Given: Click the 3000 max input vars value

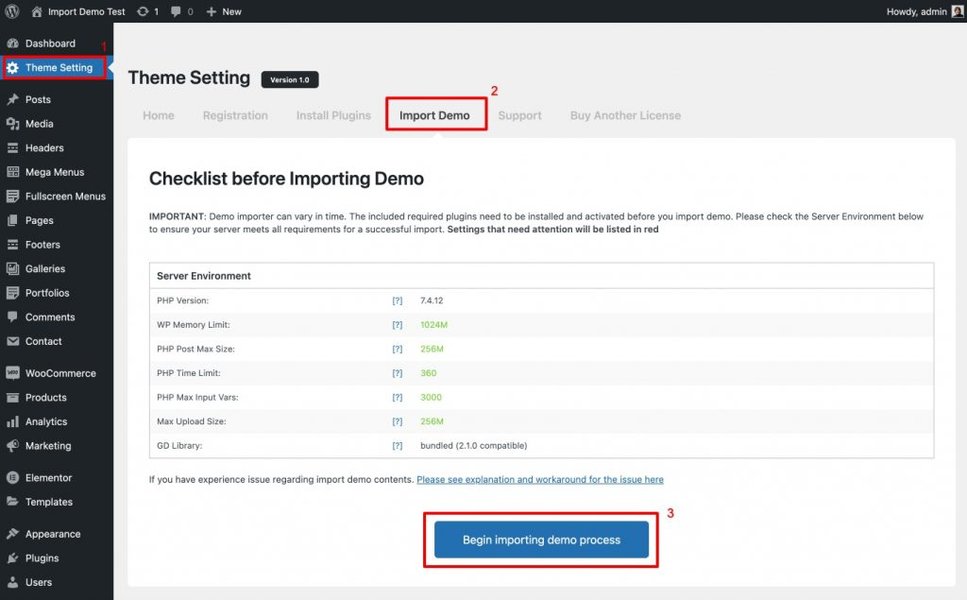Looking at the screenshot, I should pyautogui.click(x=431, y=398).
